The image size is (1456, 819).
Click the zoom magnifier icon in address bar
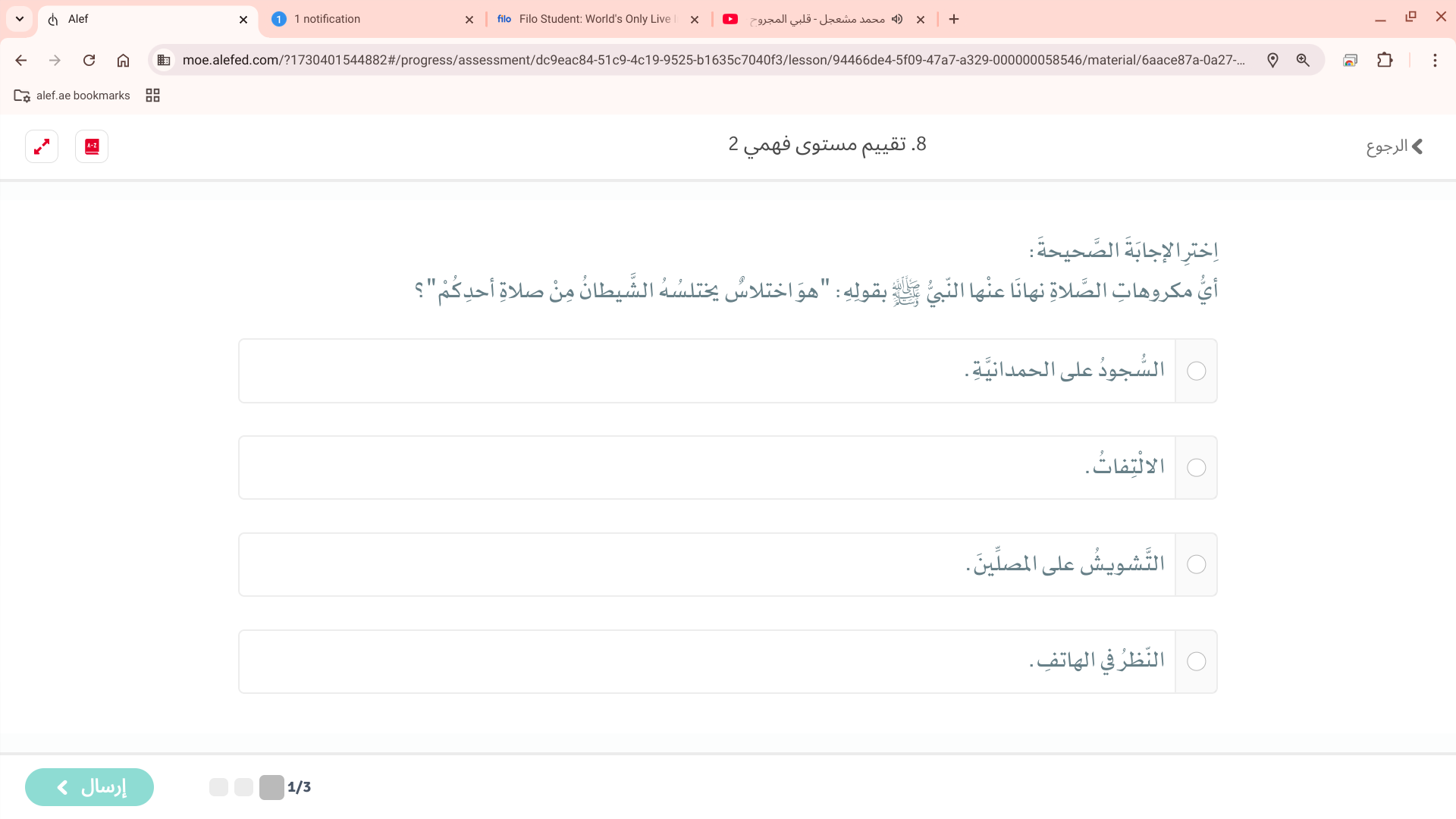[x=1303, y=60]
